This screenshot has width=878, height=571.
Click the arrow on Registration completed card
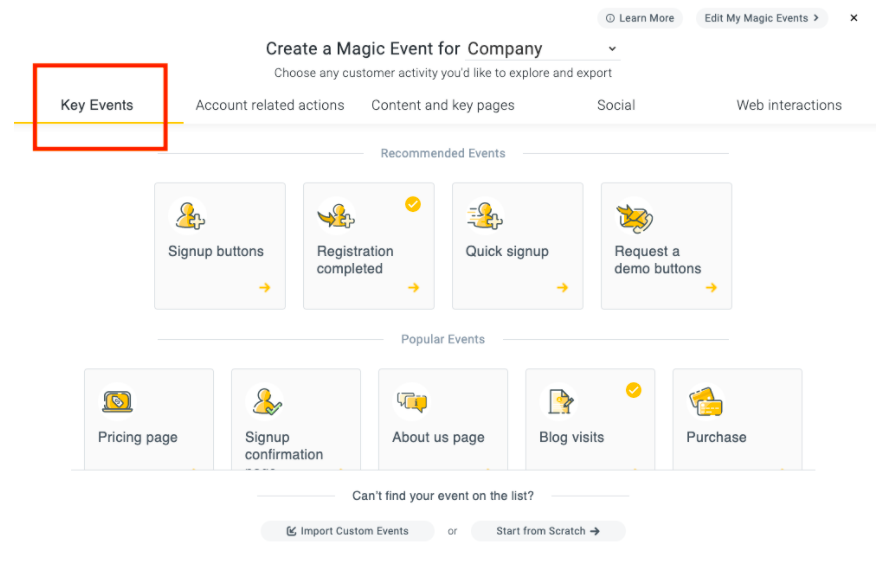[x=414, y=288]
